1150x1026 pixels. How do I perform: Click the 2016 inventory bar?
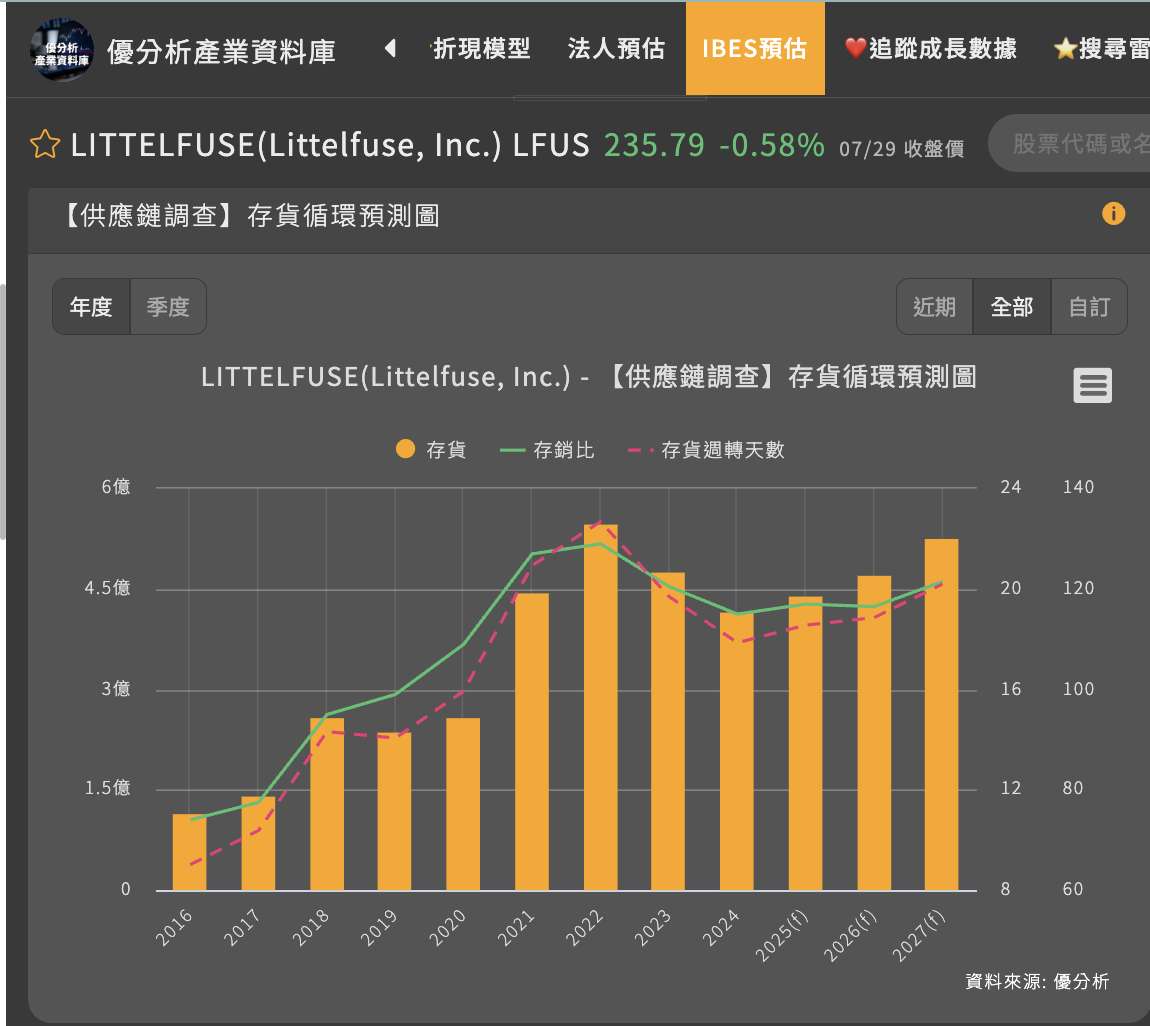(x=189, y=852)
